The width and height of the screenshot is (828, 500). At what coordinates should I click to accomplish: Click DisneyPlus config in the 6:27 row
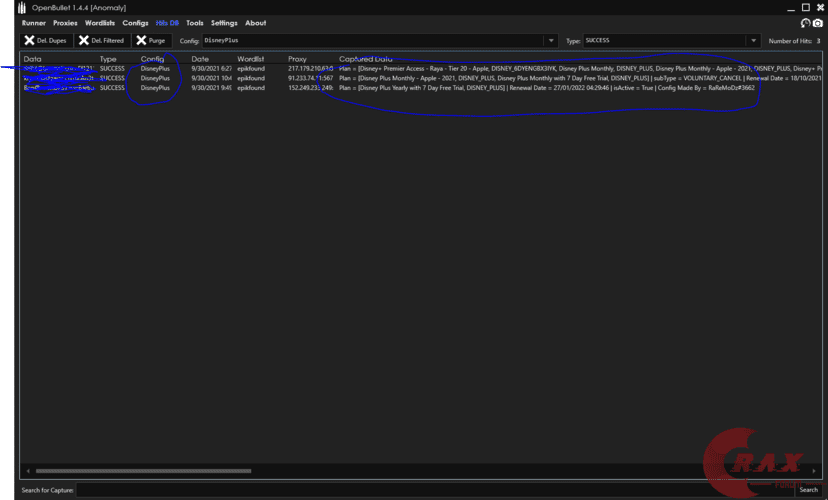155,69
